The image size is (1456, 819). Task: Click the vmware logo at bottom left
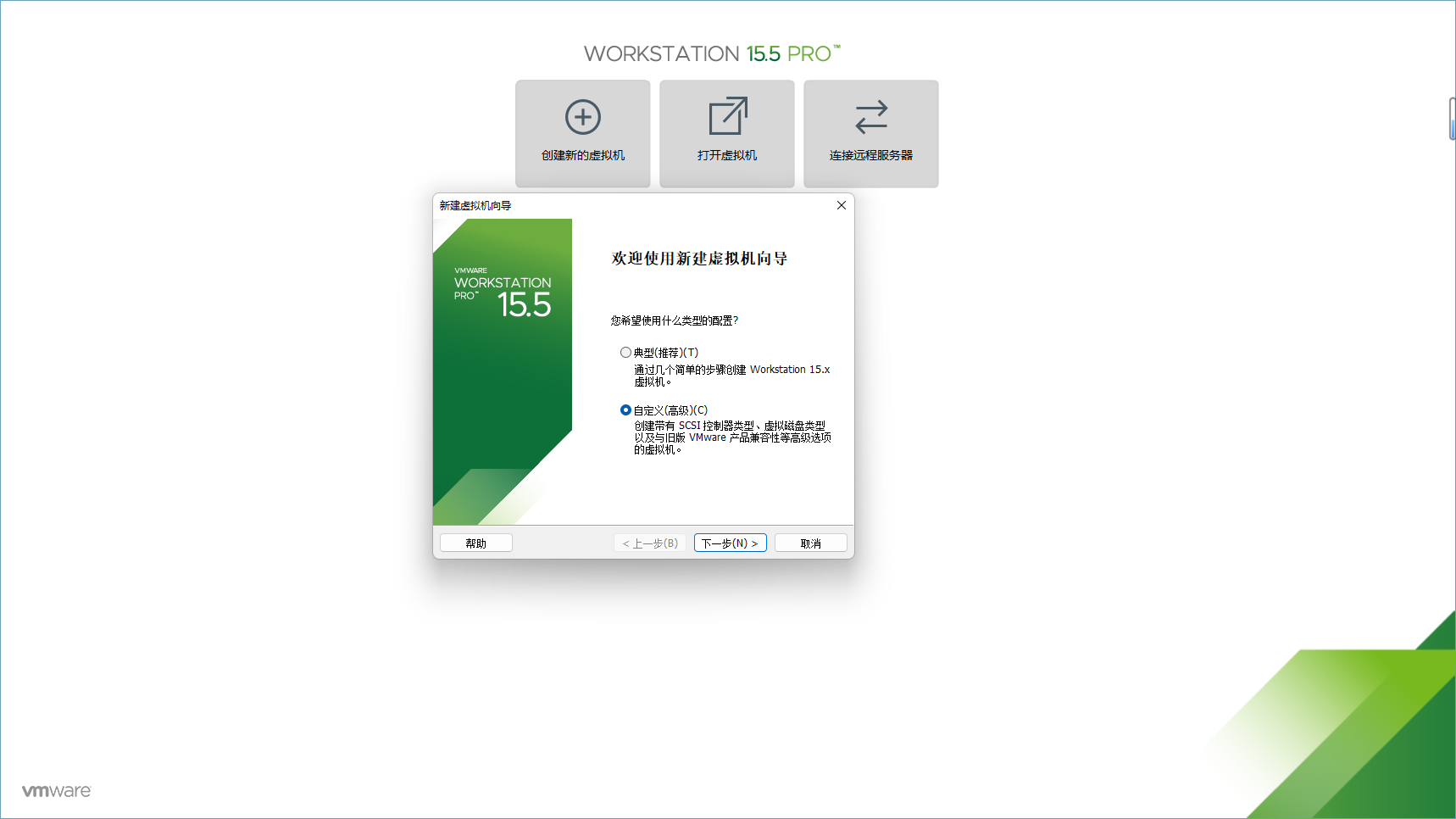pos(56,791)
